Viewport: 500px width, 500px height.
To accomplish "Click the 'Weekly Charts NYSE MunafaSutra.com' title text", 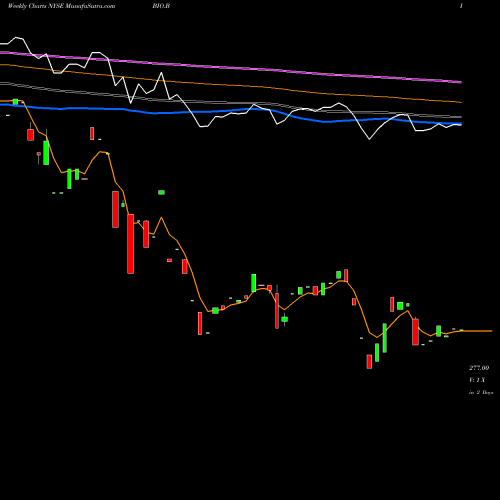I will point(61,6).
